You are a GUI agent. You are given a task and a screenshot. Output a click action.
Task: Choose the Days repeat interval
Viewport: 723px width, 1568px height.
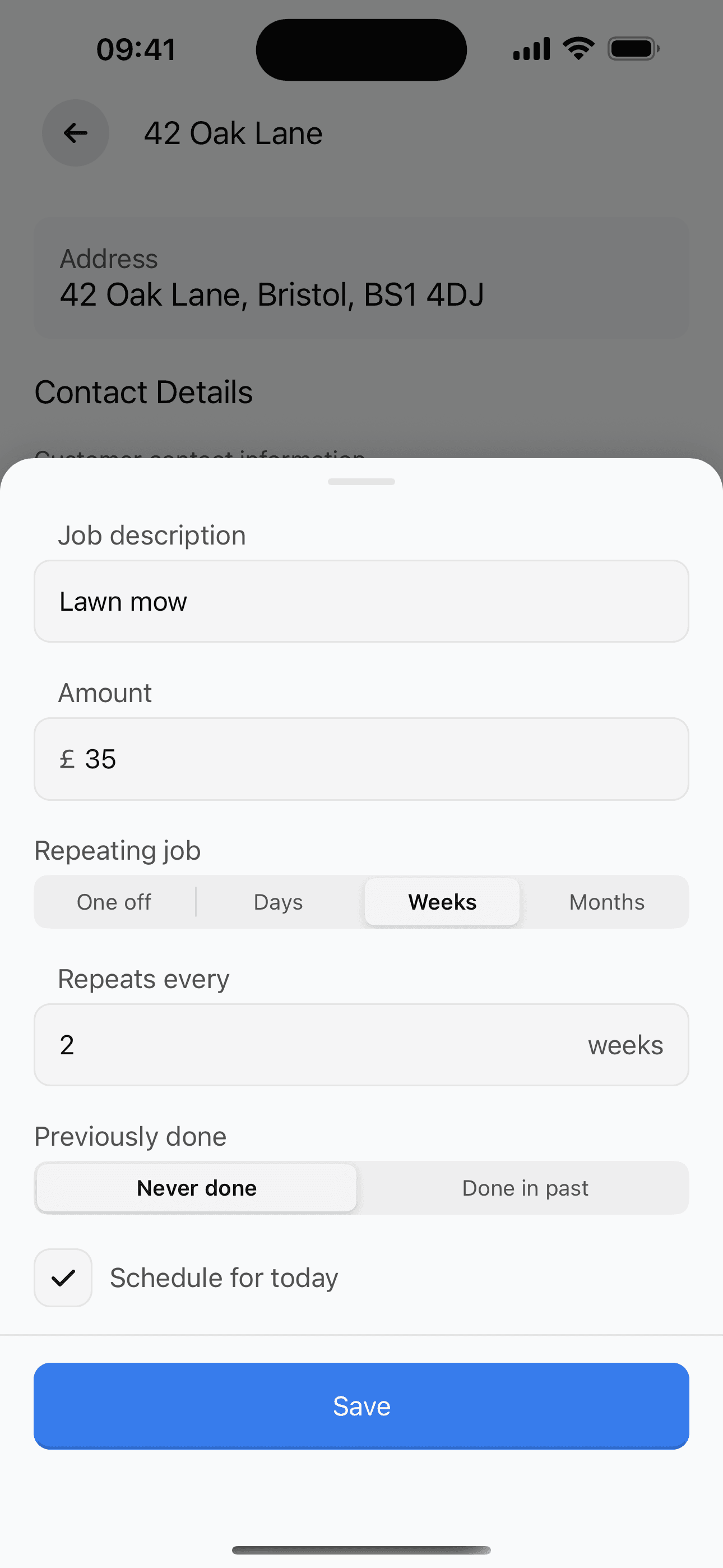[x=278, y=902]
